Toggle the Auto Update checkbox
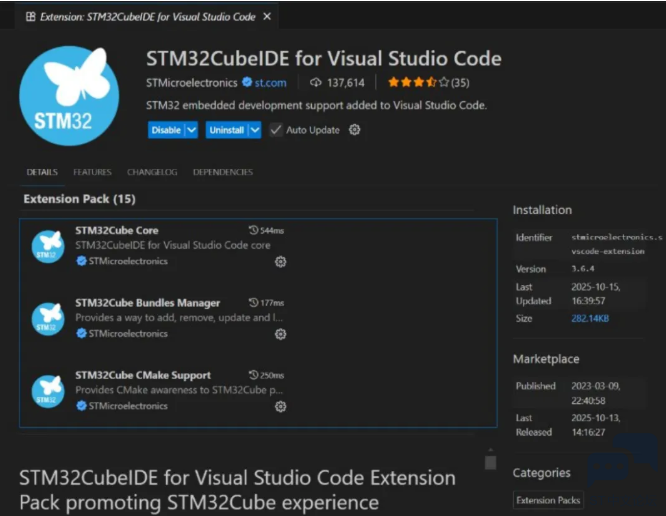Screen dimensions: 666x516 tap(276, 130)
